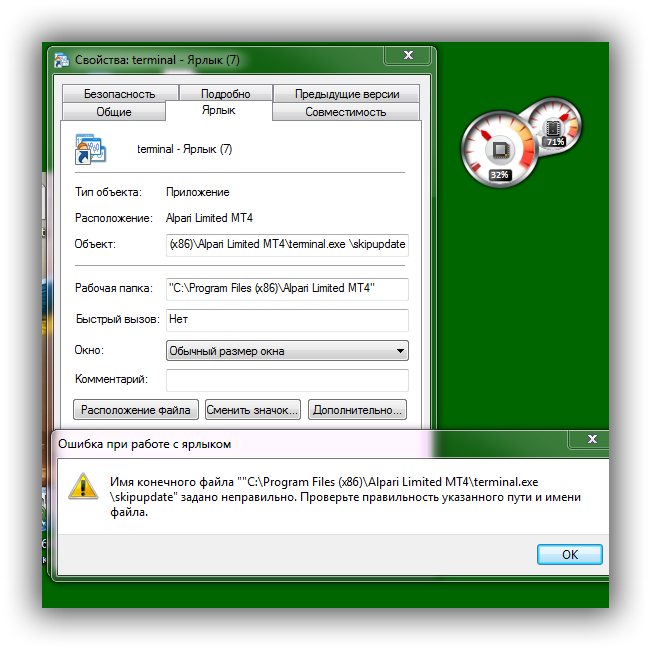Confirm the error dialog with OK
The image size is (651, 650).
tap(570, 555)
